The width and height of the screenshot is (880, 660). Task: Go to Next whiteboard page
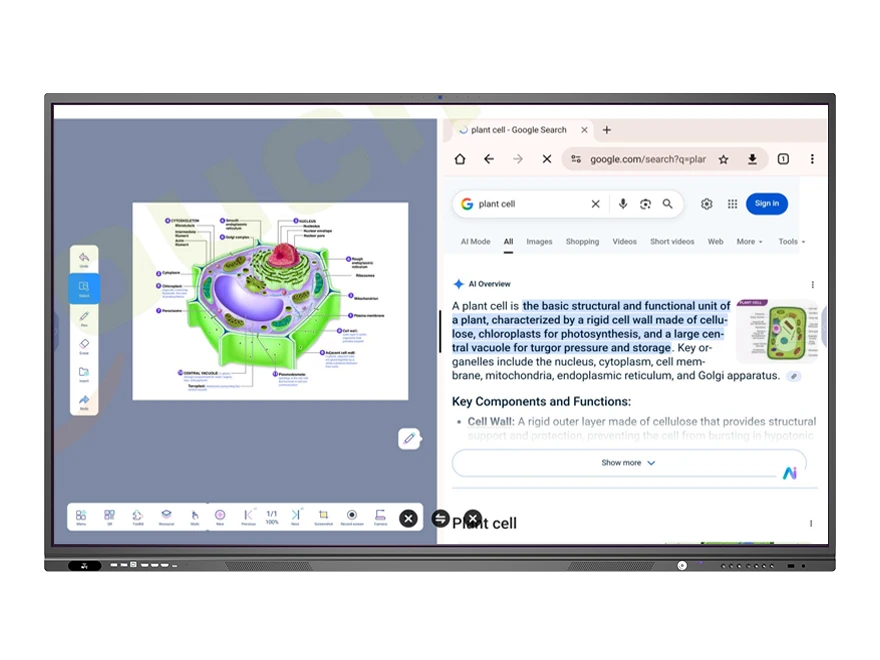tap(295, 517)
